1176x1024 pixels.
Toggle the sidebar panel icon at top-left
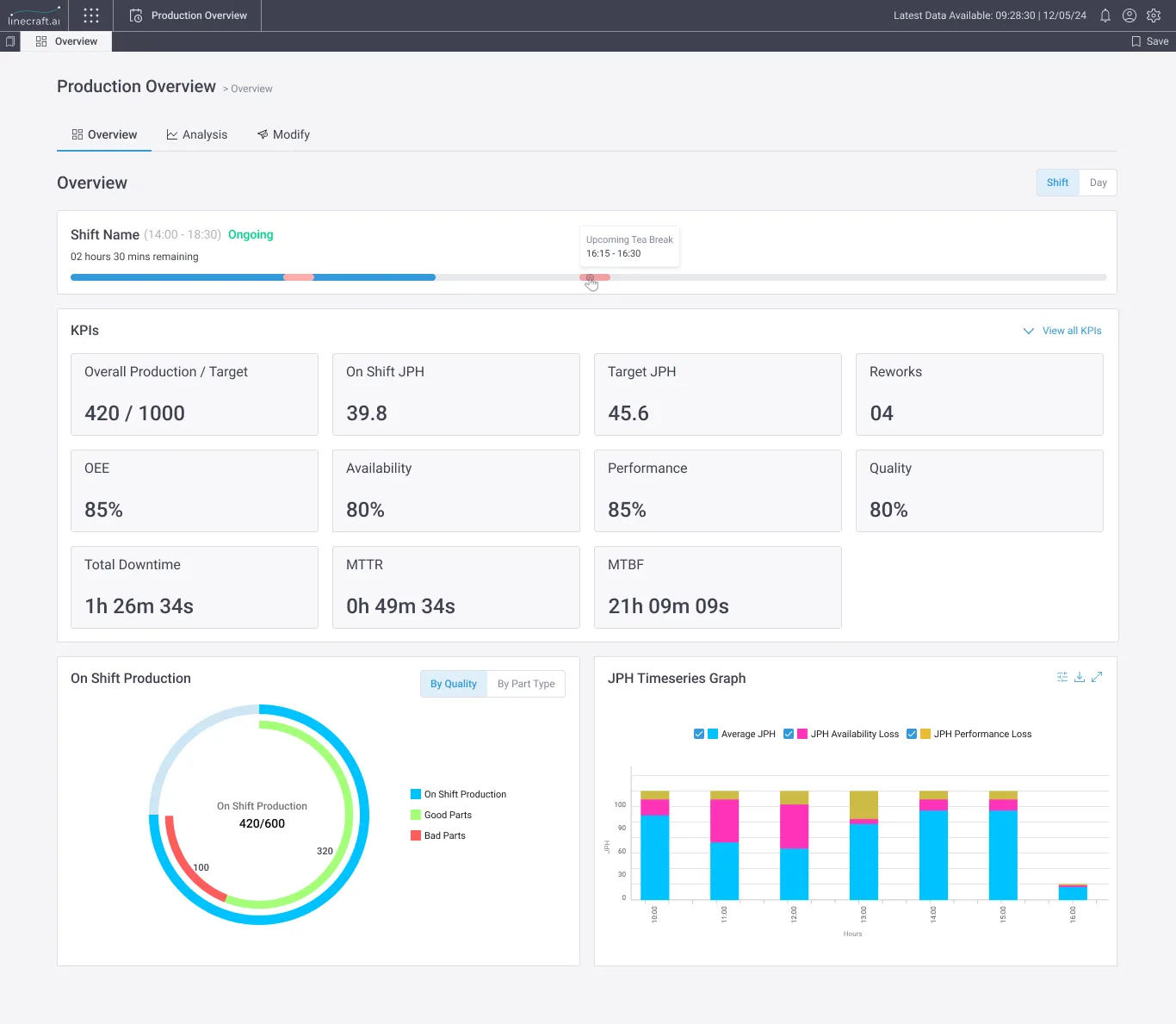tap(10, 41)
